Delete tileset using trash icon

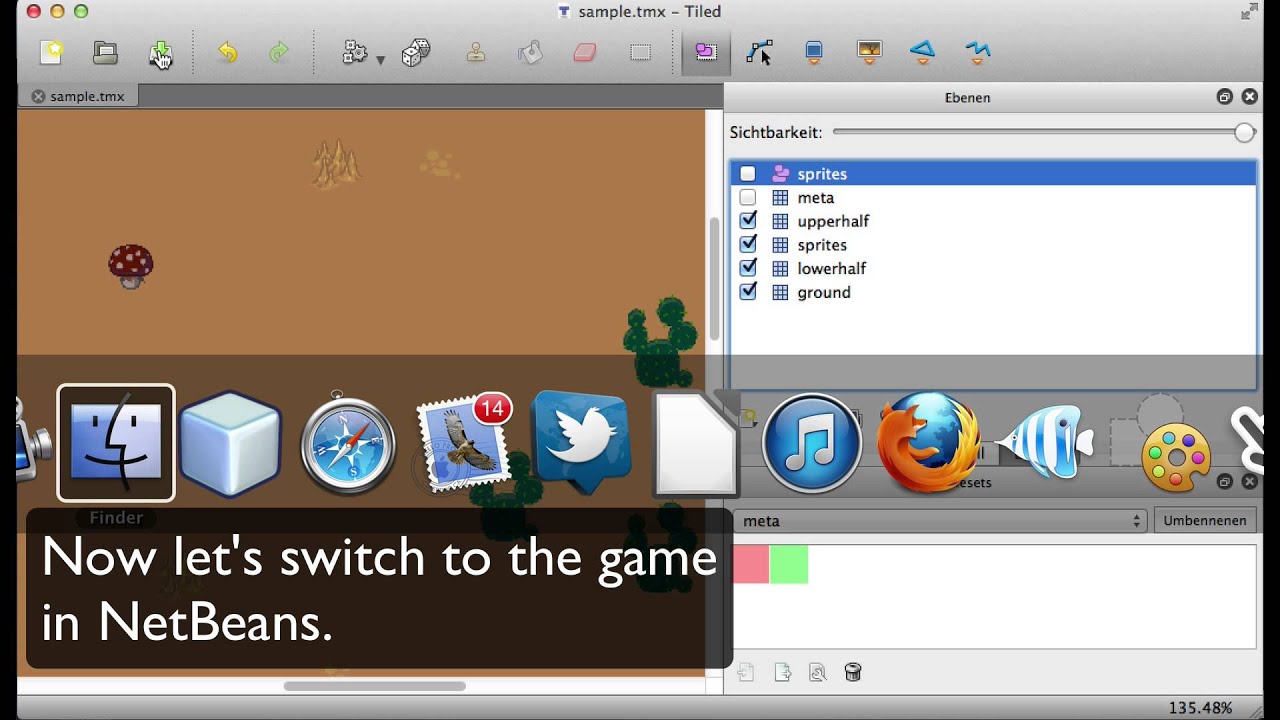[853, 672]
